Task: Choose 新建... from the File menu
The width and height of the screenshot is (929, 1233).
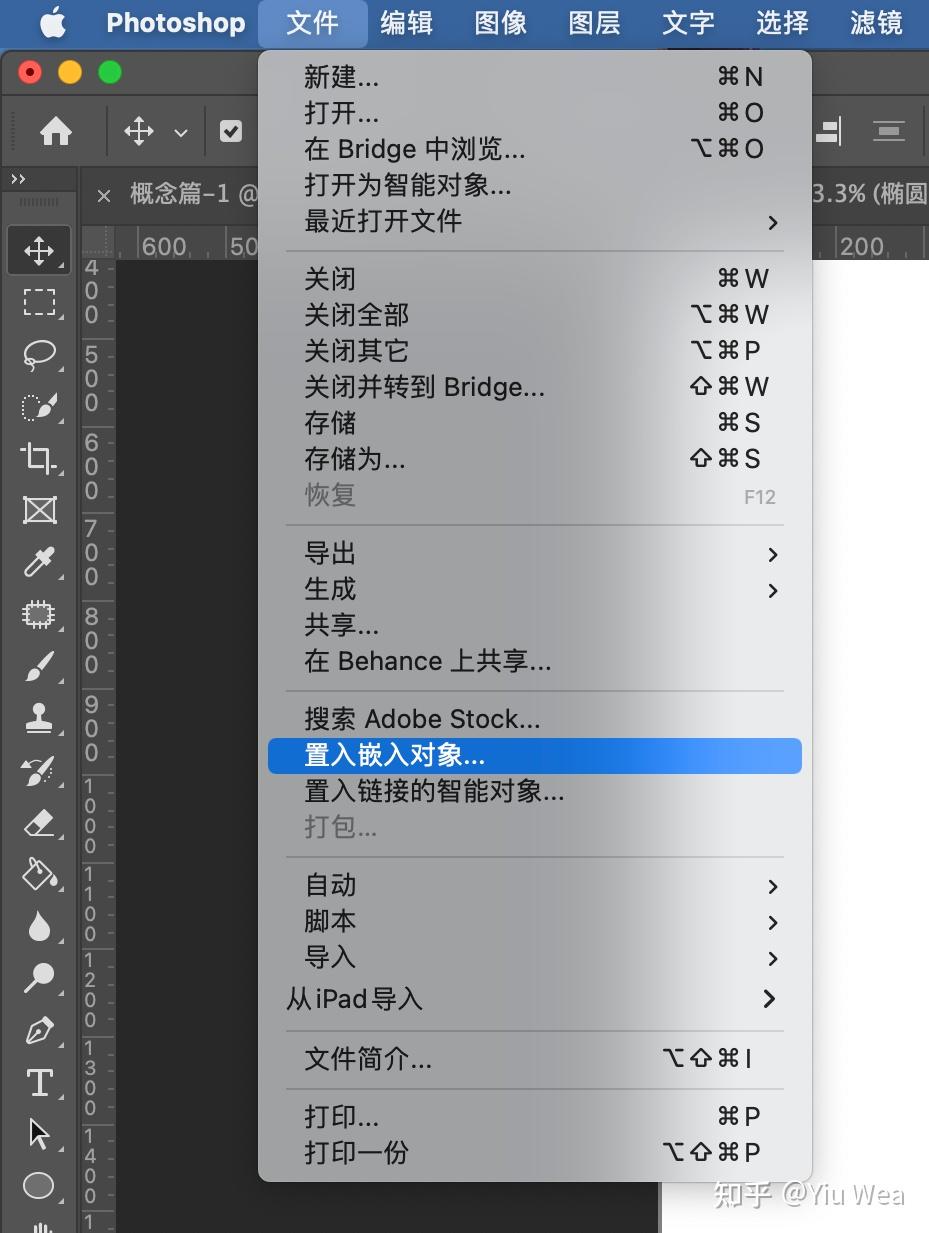Action: click(x=535, y=77)
